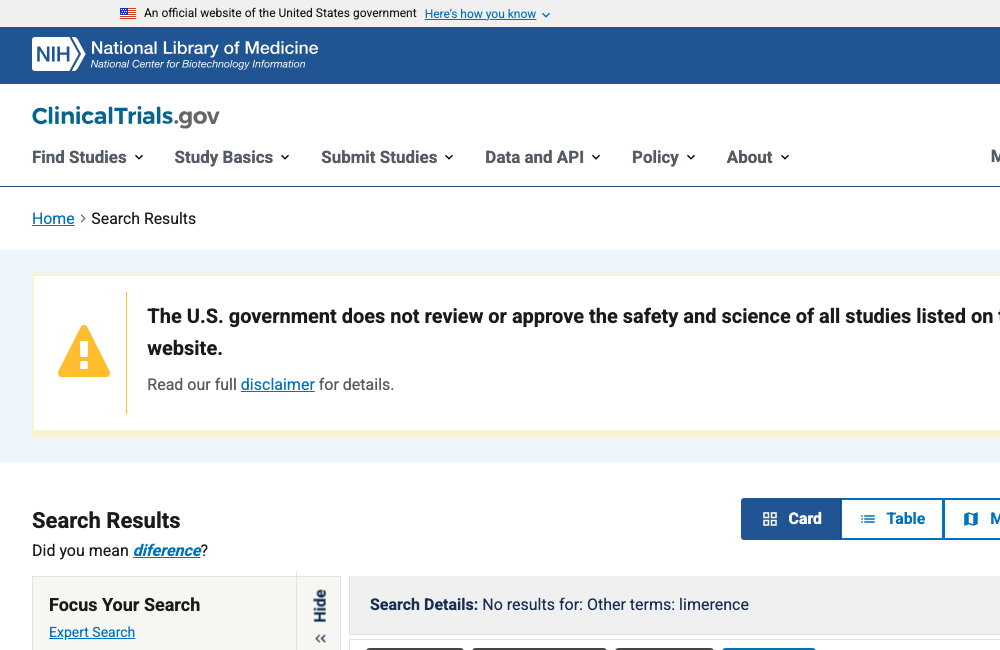Click the Card view grid icon
The height and width of the screenshot is (650, 1000).
(770, 519)
